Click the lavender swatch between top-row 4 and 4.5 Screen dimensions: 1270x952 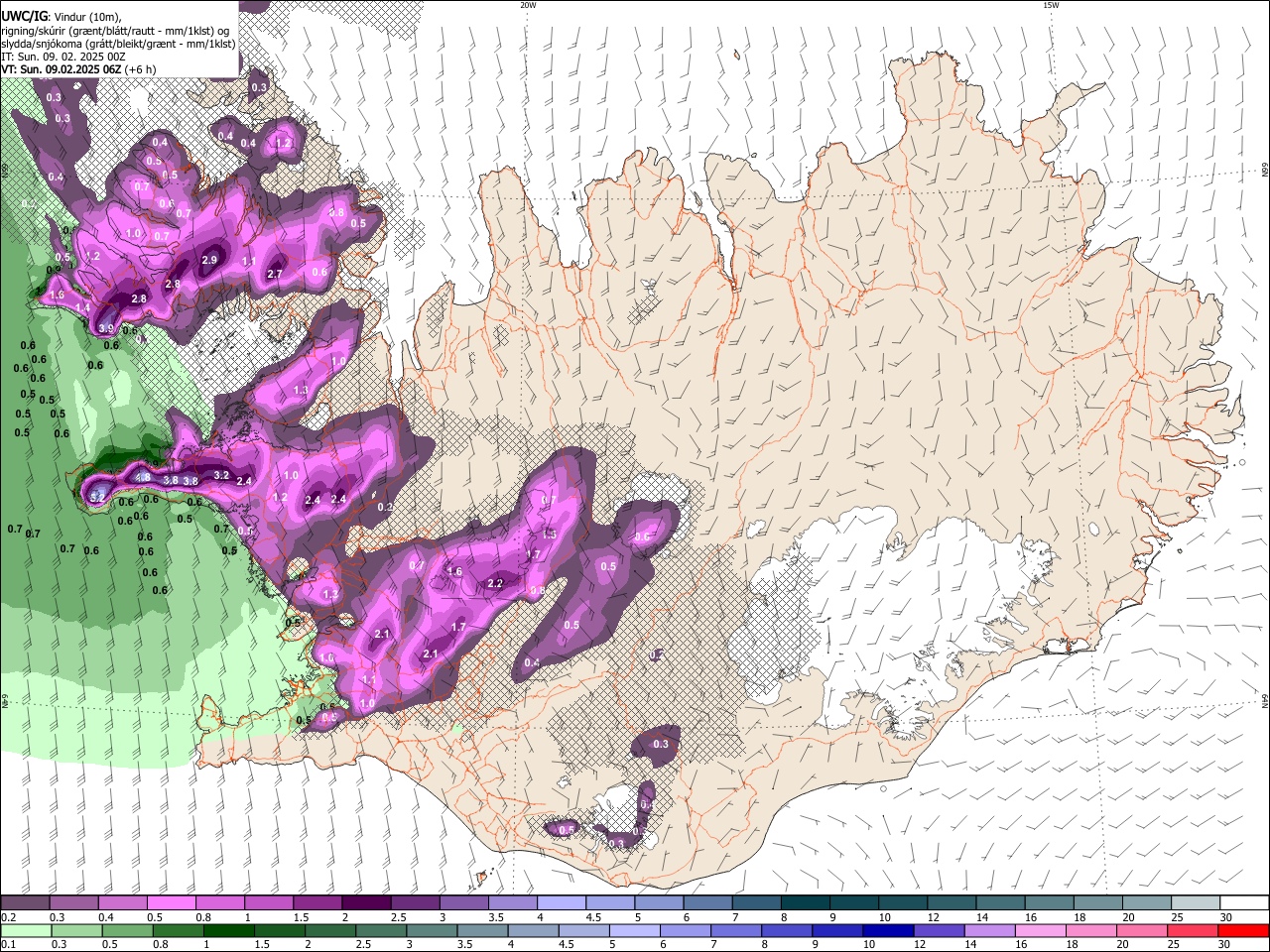561,902
